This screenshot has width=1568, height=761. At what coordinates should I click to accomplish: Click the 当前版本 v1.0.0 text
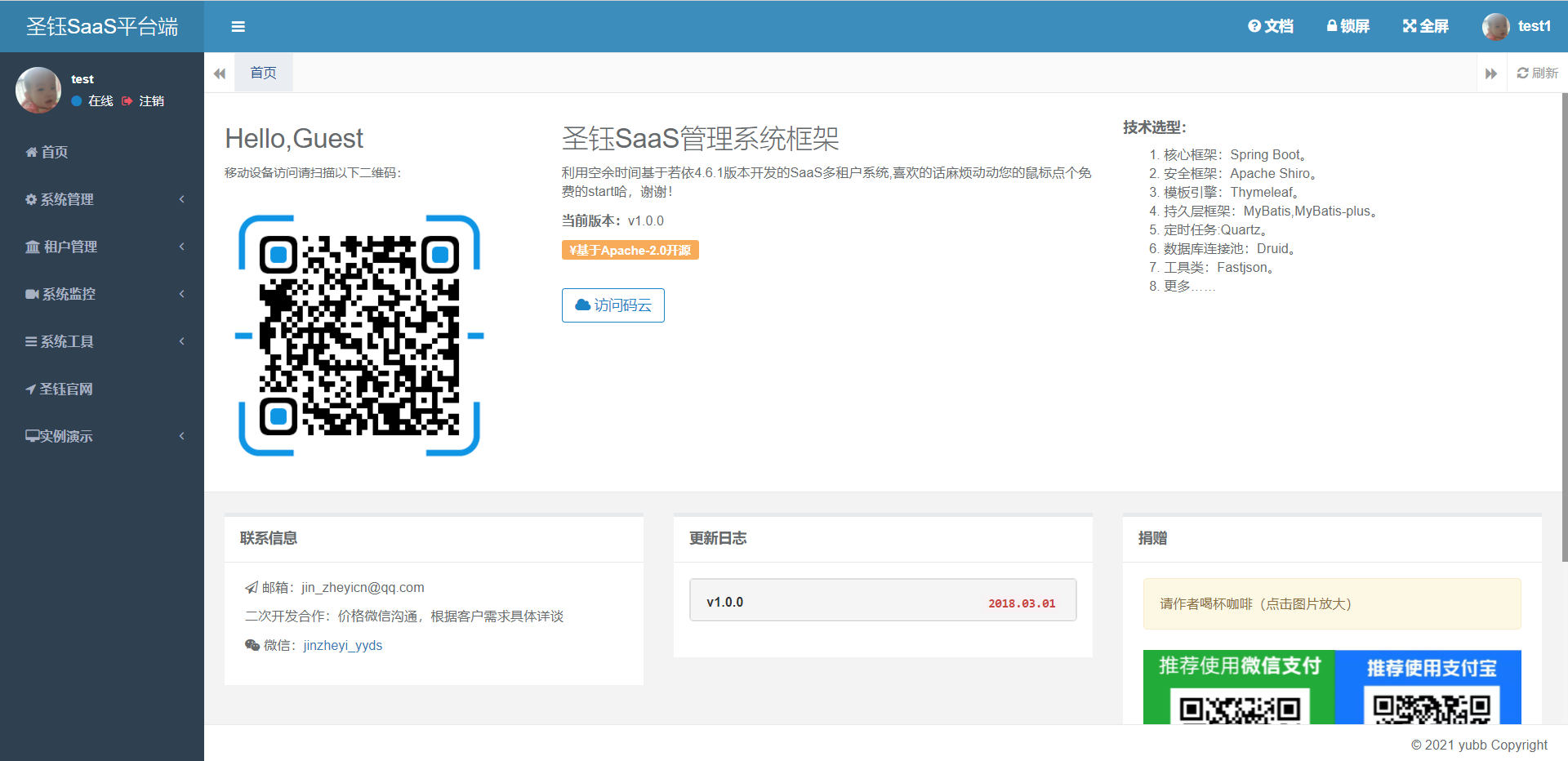[x=612, y=220]
